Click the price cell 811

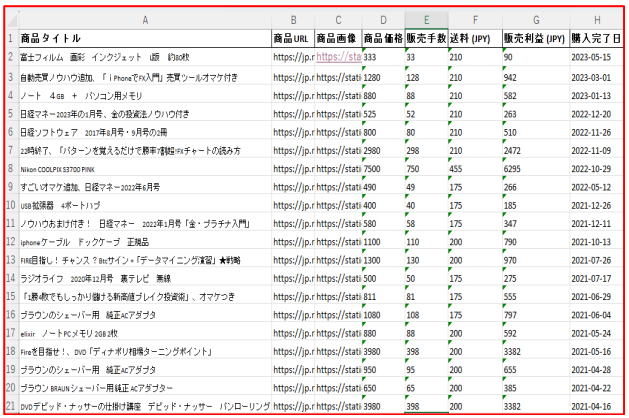click(383, 296)
